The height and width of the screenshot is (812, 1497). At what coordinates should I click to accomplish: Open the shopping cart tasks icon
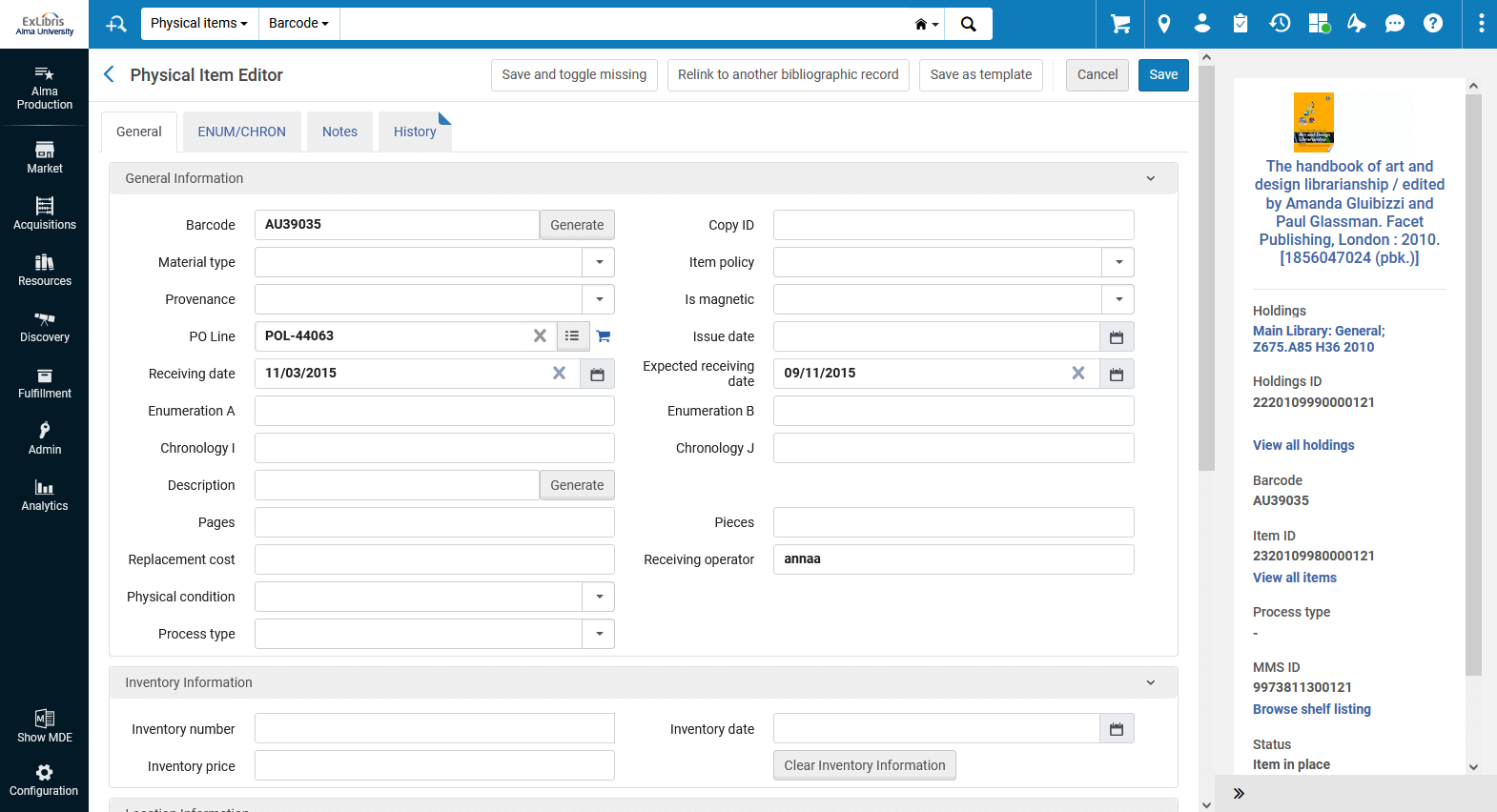1120,24
